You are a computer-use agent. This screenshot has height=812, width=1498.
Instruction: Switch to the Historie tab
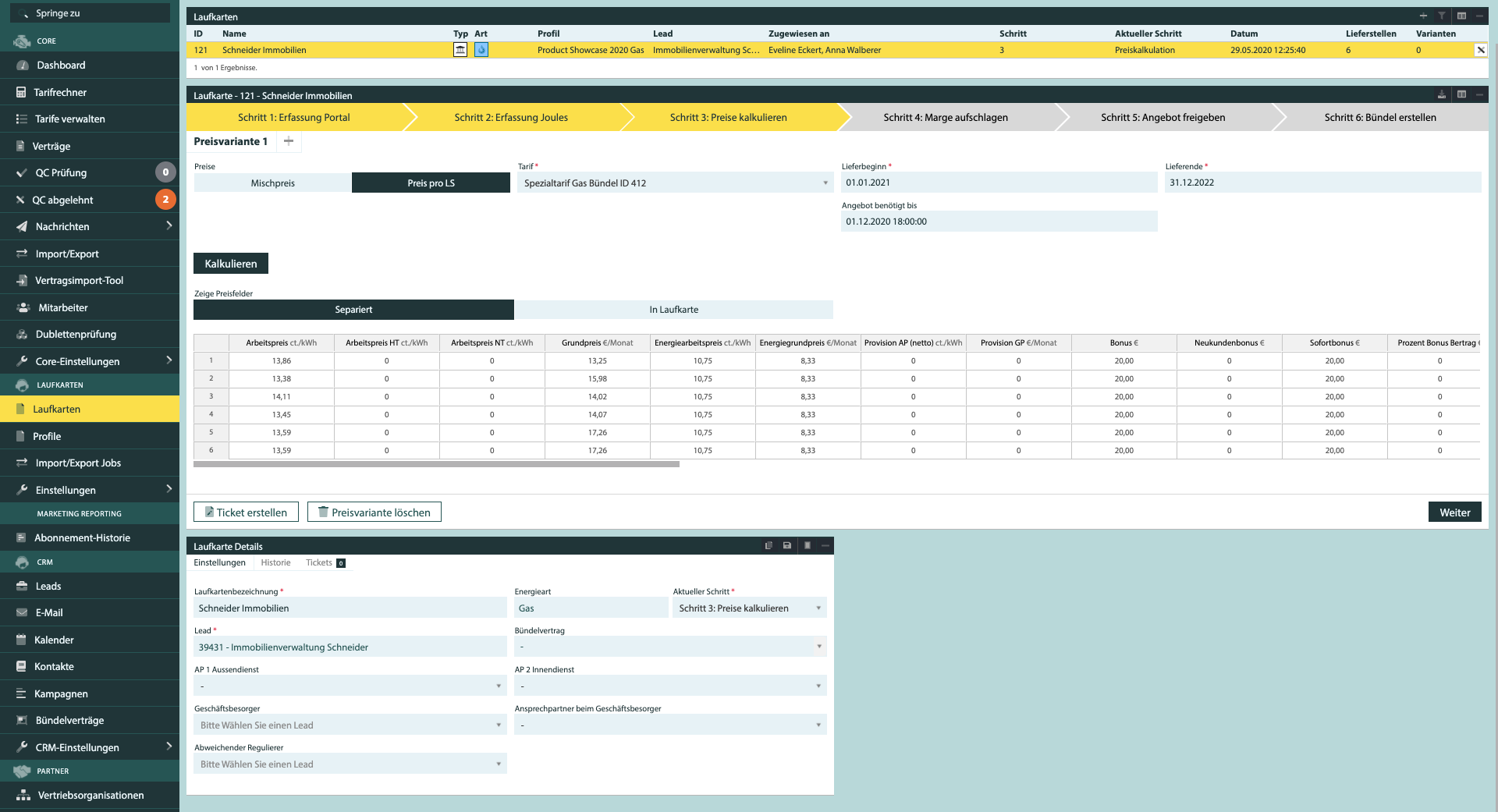[x=275, y=562]
